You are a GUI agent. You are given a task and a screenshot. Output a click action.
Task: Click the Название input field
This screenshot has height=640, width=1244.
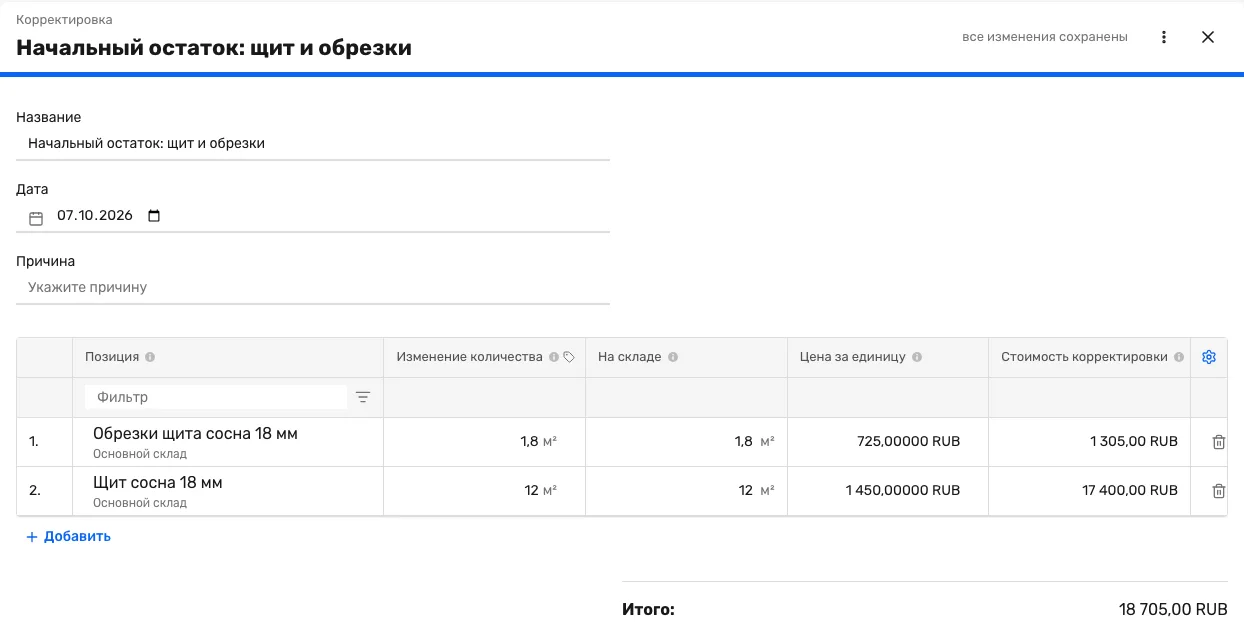tap(313, 143)
